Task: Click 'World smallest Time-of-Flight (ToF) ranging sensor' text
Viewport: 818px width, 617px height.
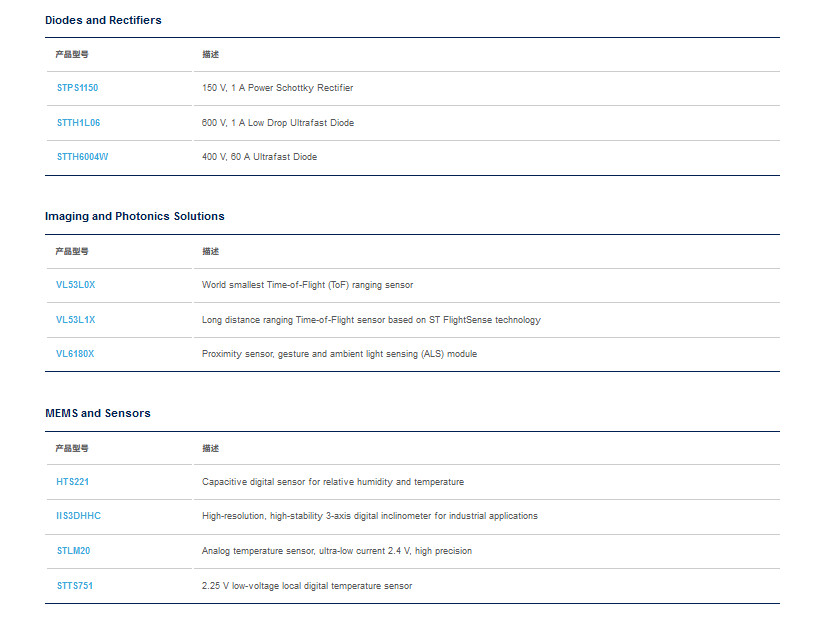Action: 307,285
